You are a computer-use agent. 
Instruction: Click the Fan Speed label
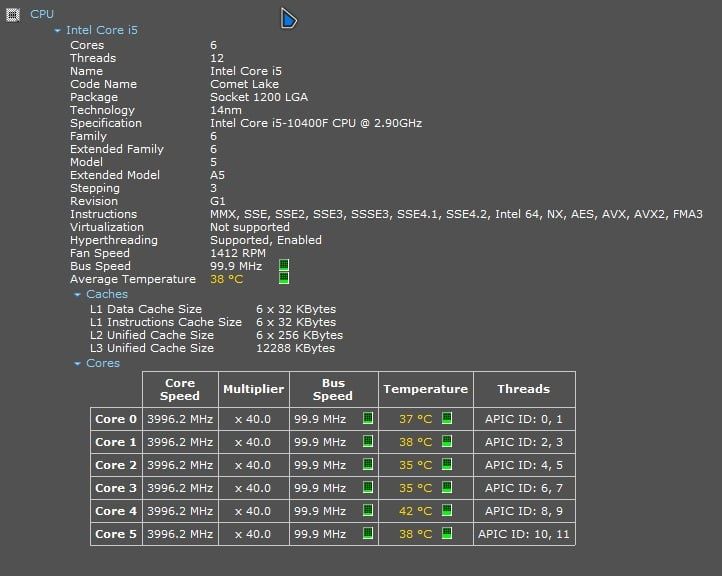tap(100, 253)
